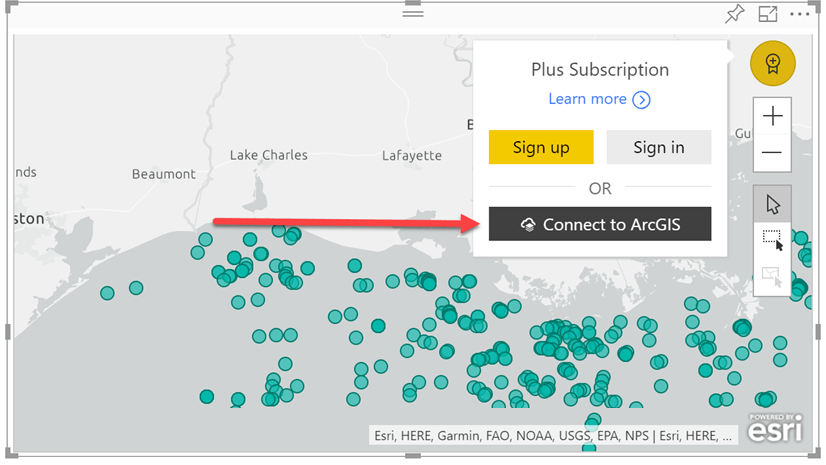Click the right-edge resize handle

(x=818, y=231)
